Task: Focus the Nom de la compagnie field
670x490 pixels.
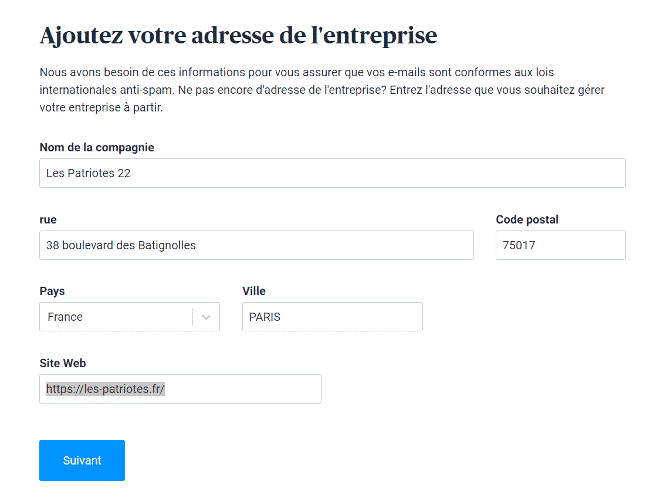Action: pyautogui.click(x=332, y=173)
